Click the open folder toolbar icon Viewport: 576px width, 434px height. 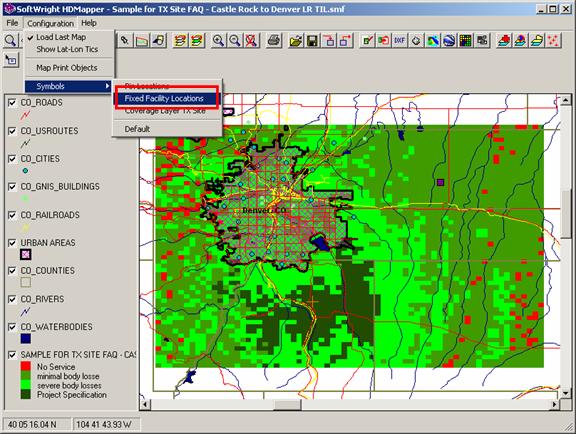point(296,40)
